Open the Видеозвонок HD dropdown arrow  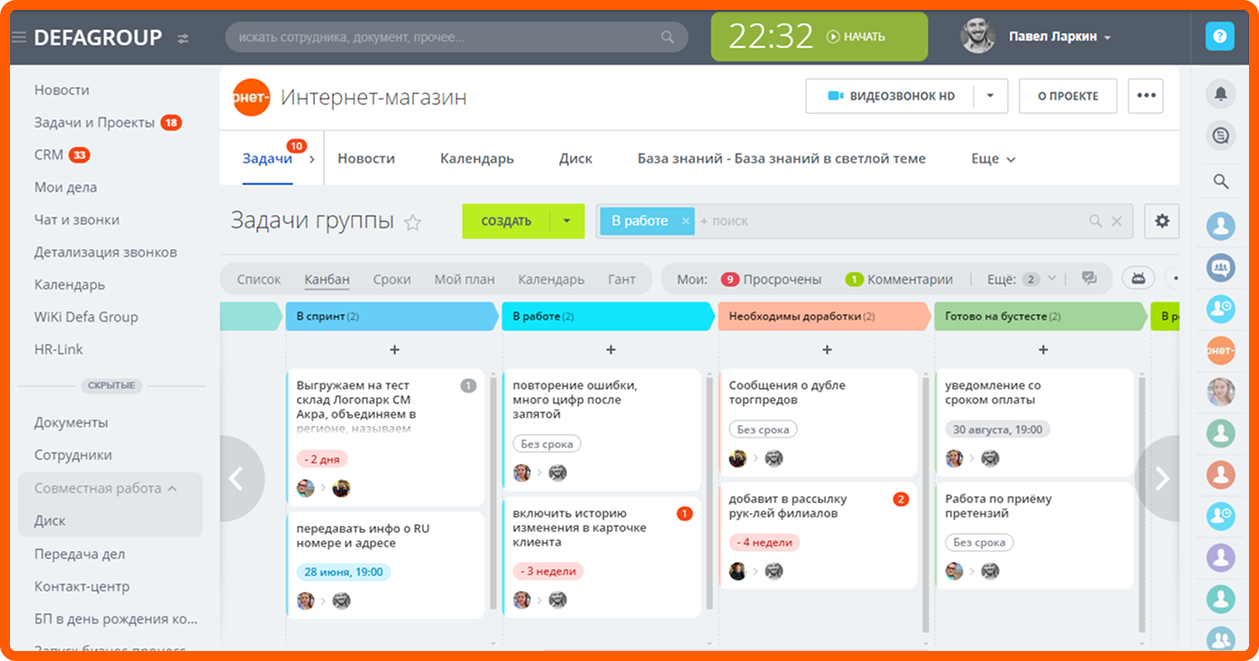(x=990, y=96)
